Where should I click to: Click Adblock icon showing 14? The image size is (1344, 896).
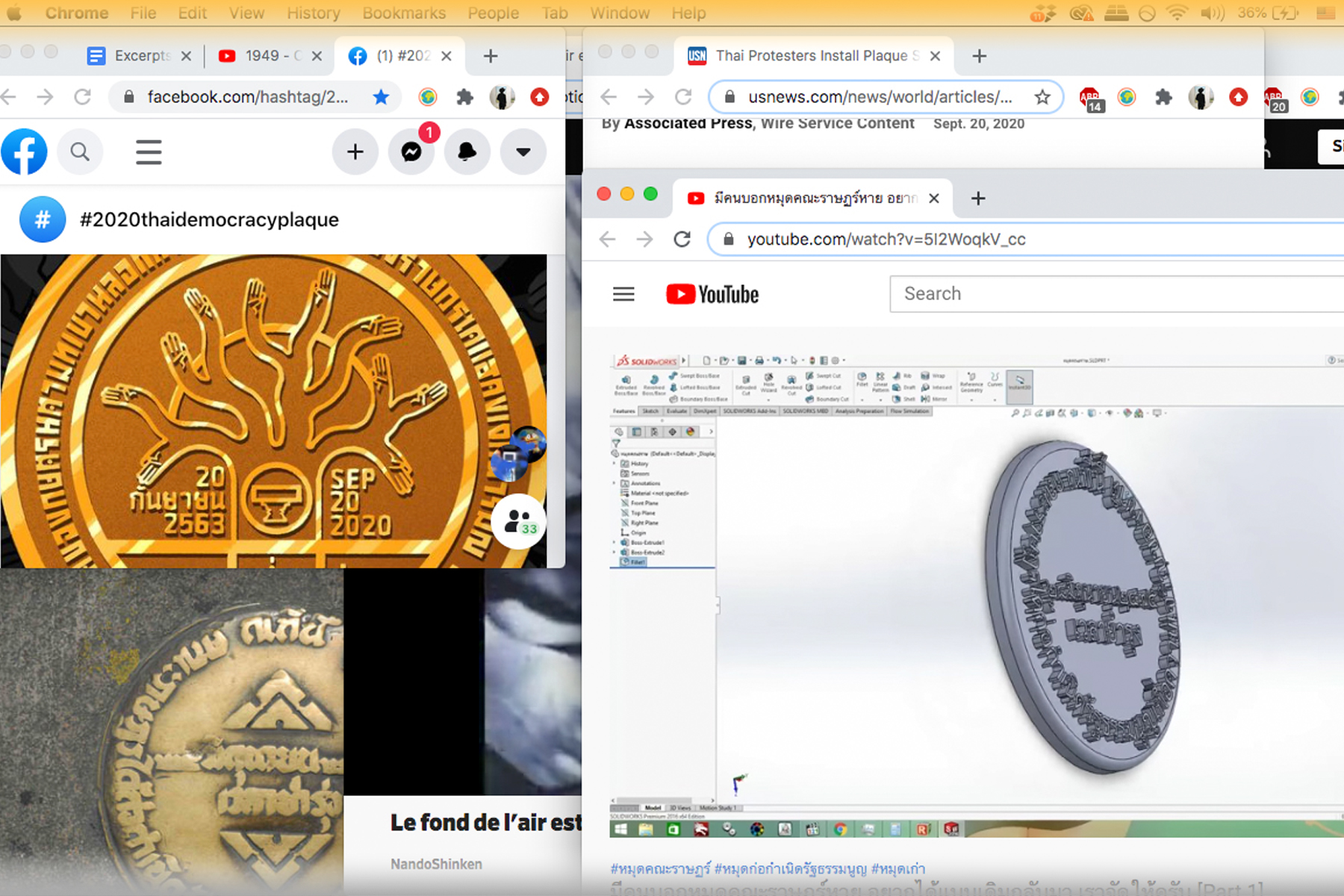1091,99
